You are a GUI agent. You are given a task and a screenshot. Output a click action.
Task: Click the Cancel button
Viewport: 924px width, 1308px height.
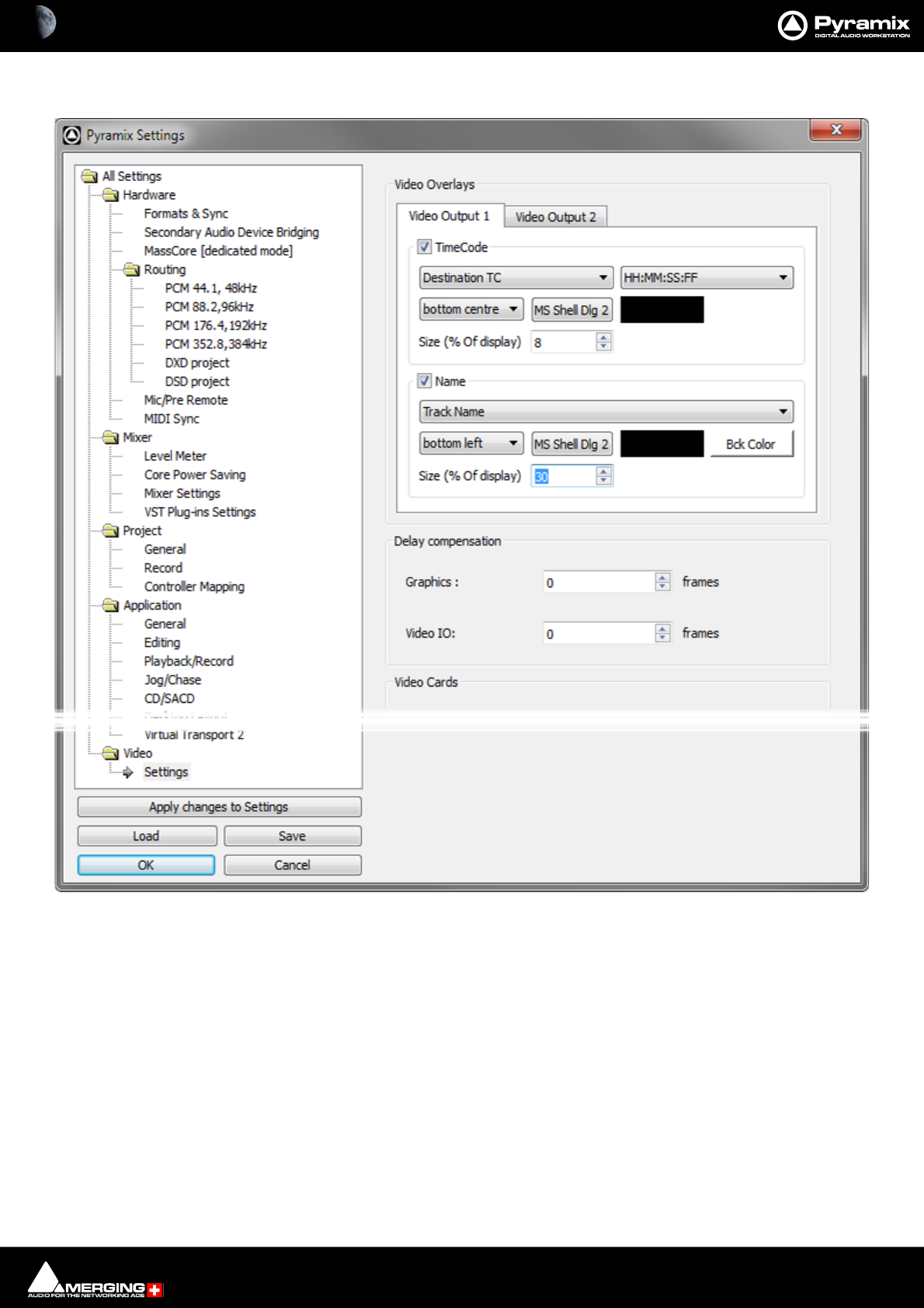click(293, 865)
